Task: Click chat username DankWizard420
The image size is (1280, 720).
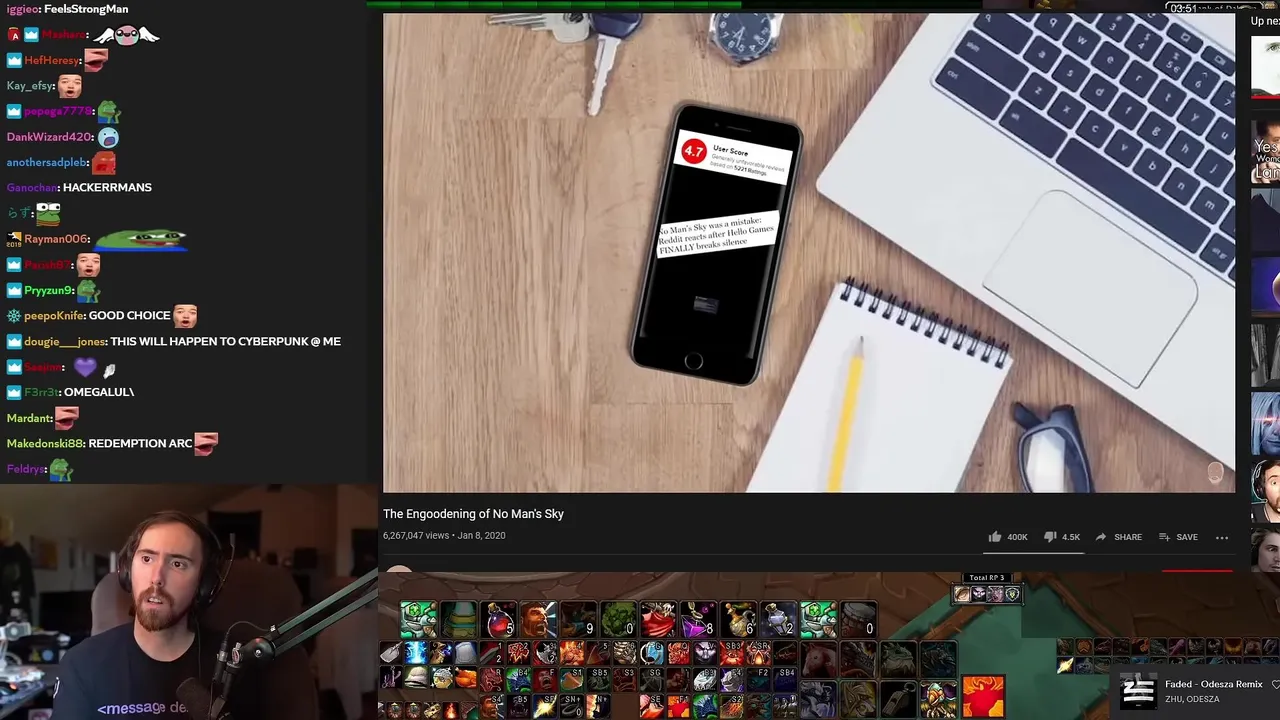Action: [49, 137]
